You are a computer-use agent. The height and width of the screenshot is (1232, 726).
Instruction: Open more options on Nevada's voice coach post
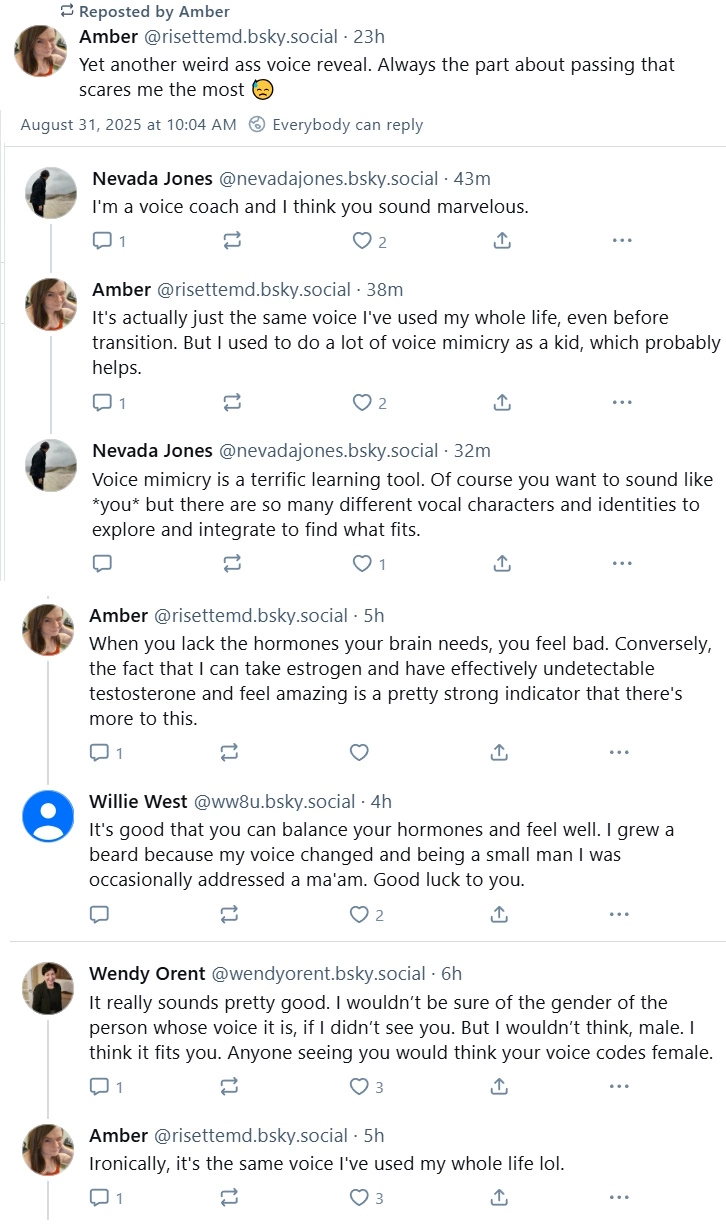tap(621, 241)
